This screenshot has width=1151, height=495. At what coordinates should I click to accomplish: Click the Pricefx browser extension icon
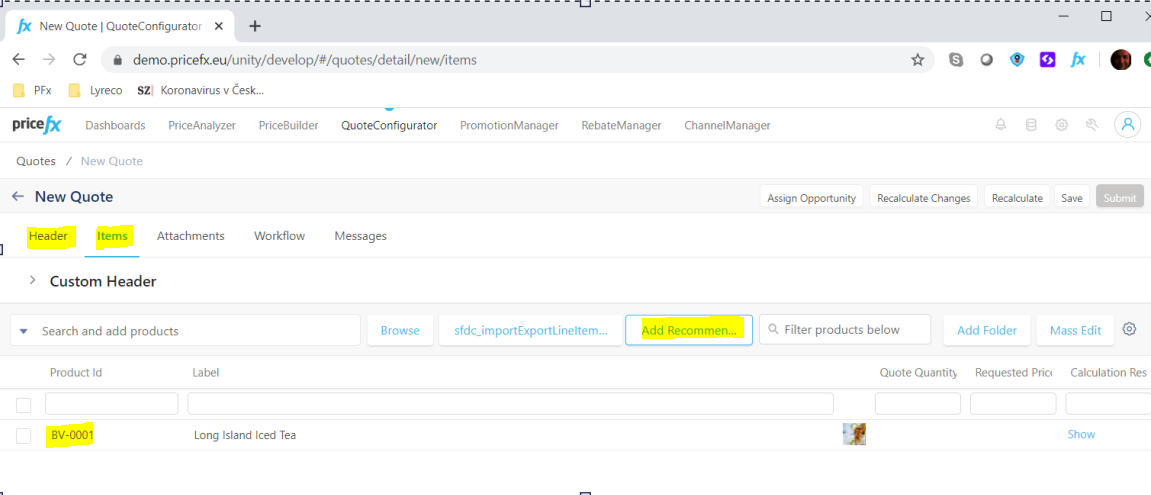[x=1078, y=60]
